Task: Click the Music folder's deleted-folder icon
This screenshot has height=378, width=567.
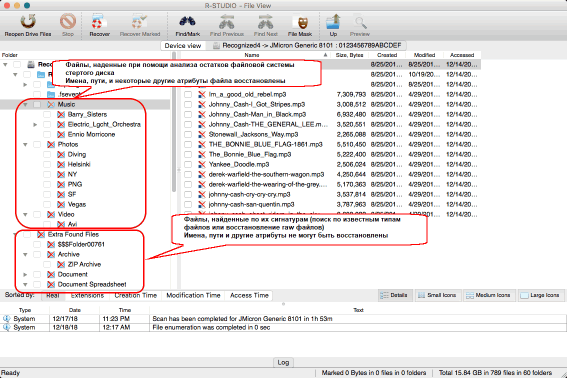Action: tap(51, 105)
